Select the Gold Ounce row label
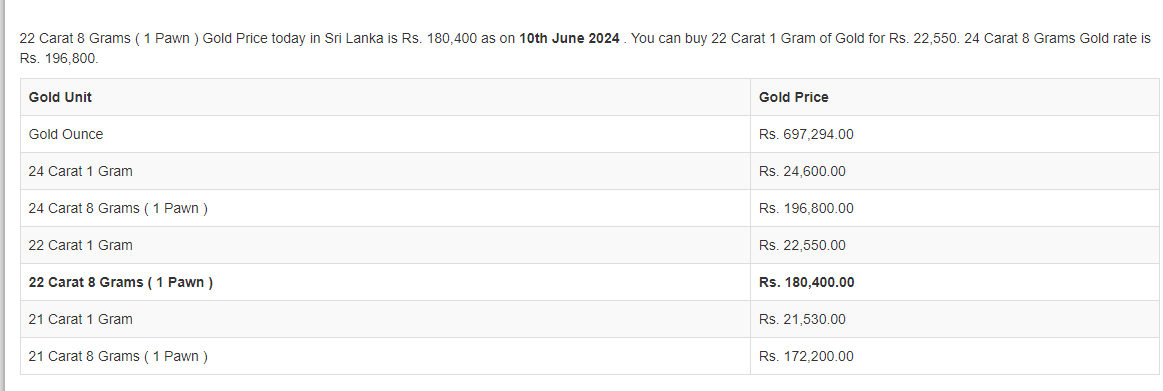The height and width of the screenshot is (391, 1163). (x=66, y=134)
